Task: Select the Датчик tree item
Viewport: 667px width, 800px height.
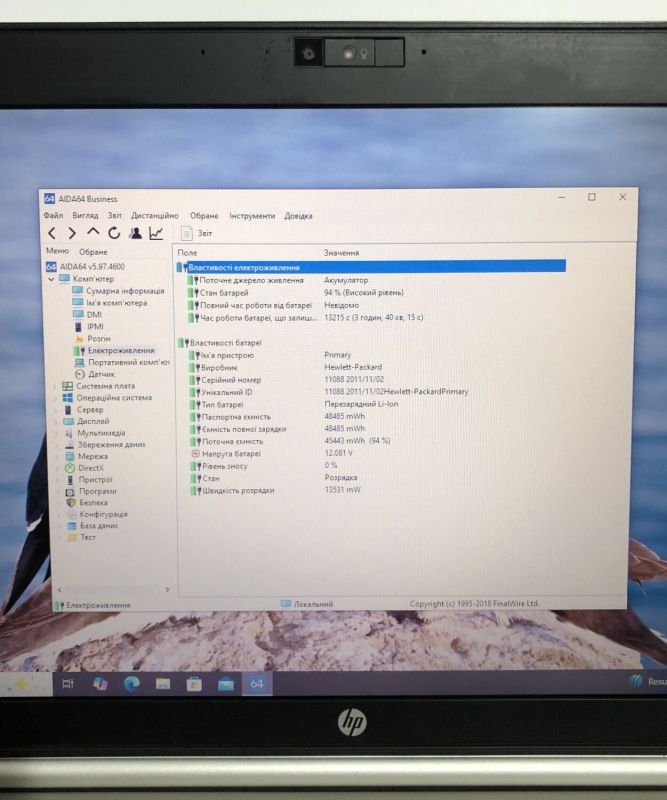Action: pyautogui.click(x=95, y=374)
